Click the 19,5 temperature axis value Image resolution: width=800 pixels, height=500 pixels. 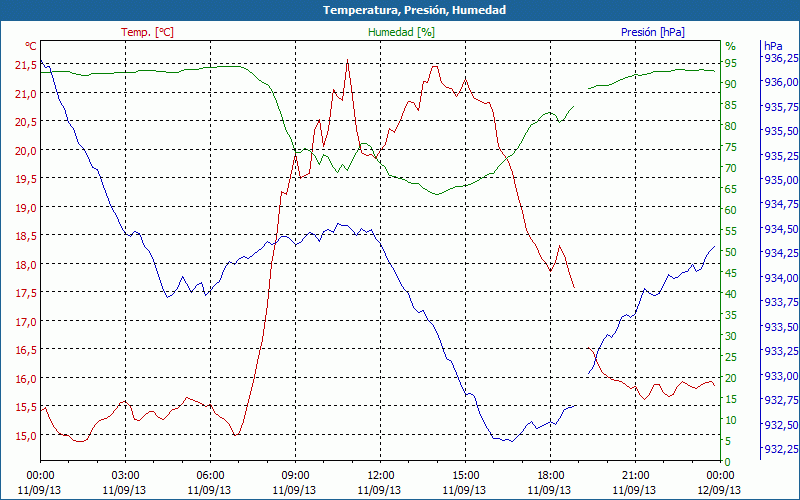pyautogui.click(x=27, y=179)
